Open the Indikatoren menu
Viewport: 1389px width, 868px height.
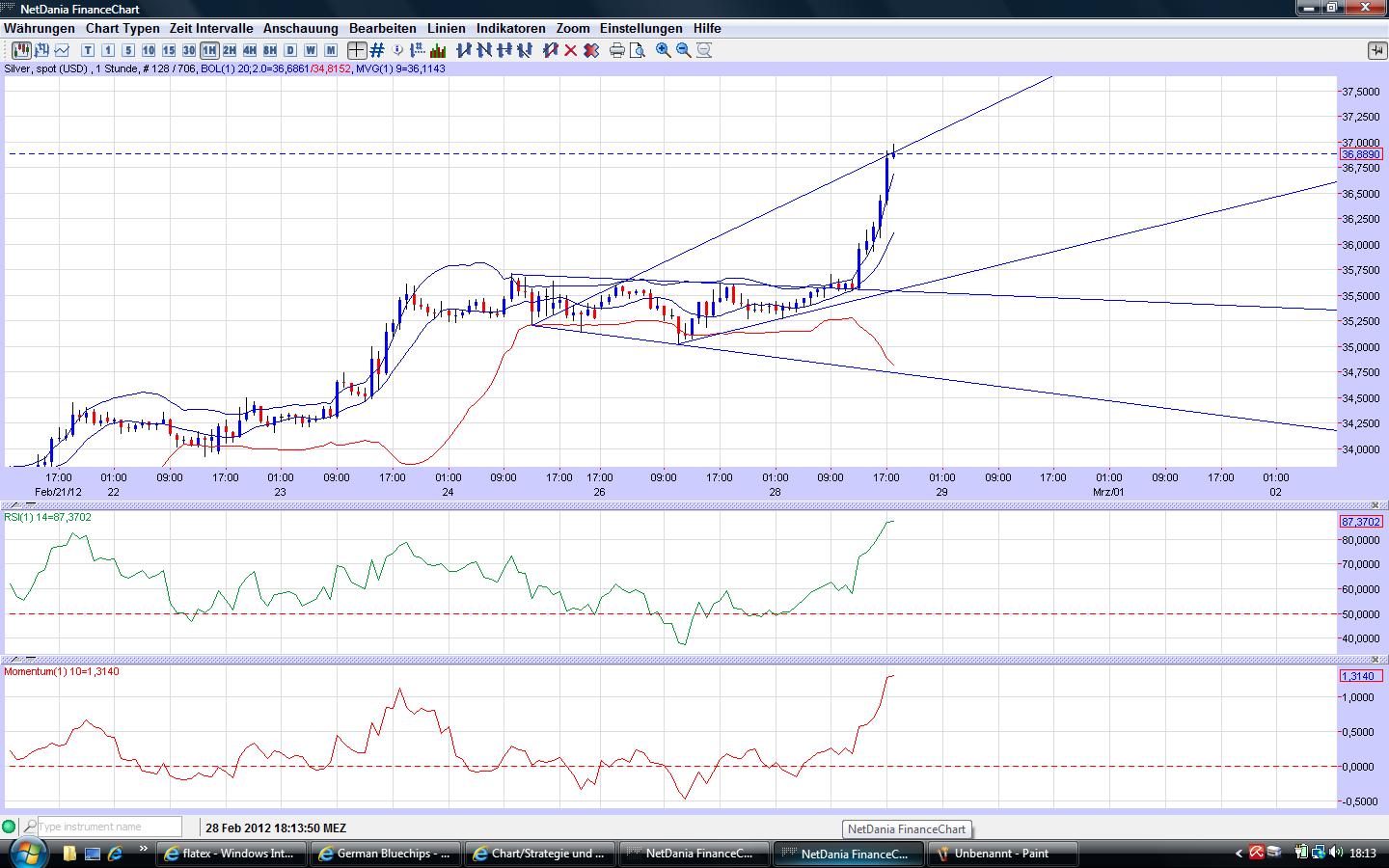tap(511, 29)
